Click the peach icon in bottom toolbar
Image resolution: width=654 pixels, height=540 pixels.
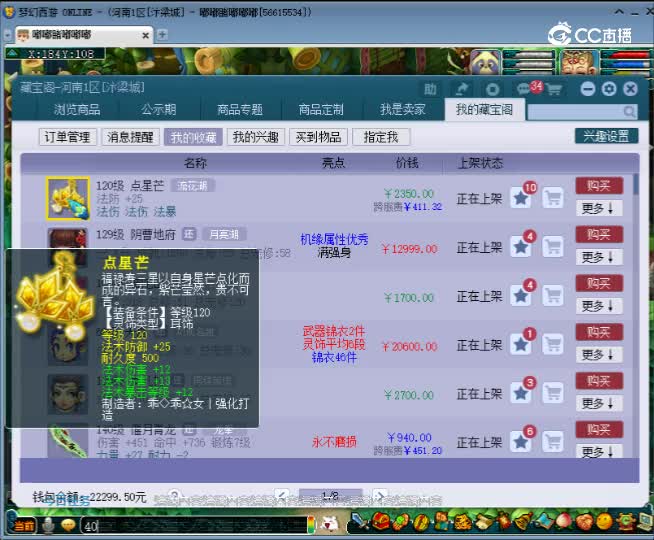tap(563, 521)
